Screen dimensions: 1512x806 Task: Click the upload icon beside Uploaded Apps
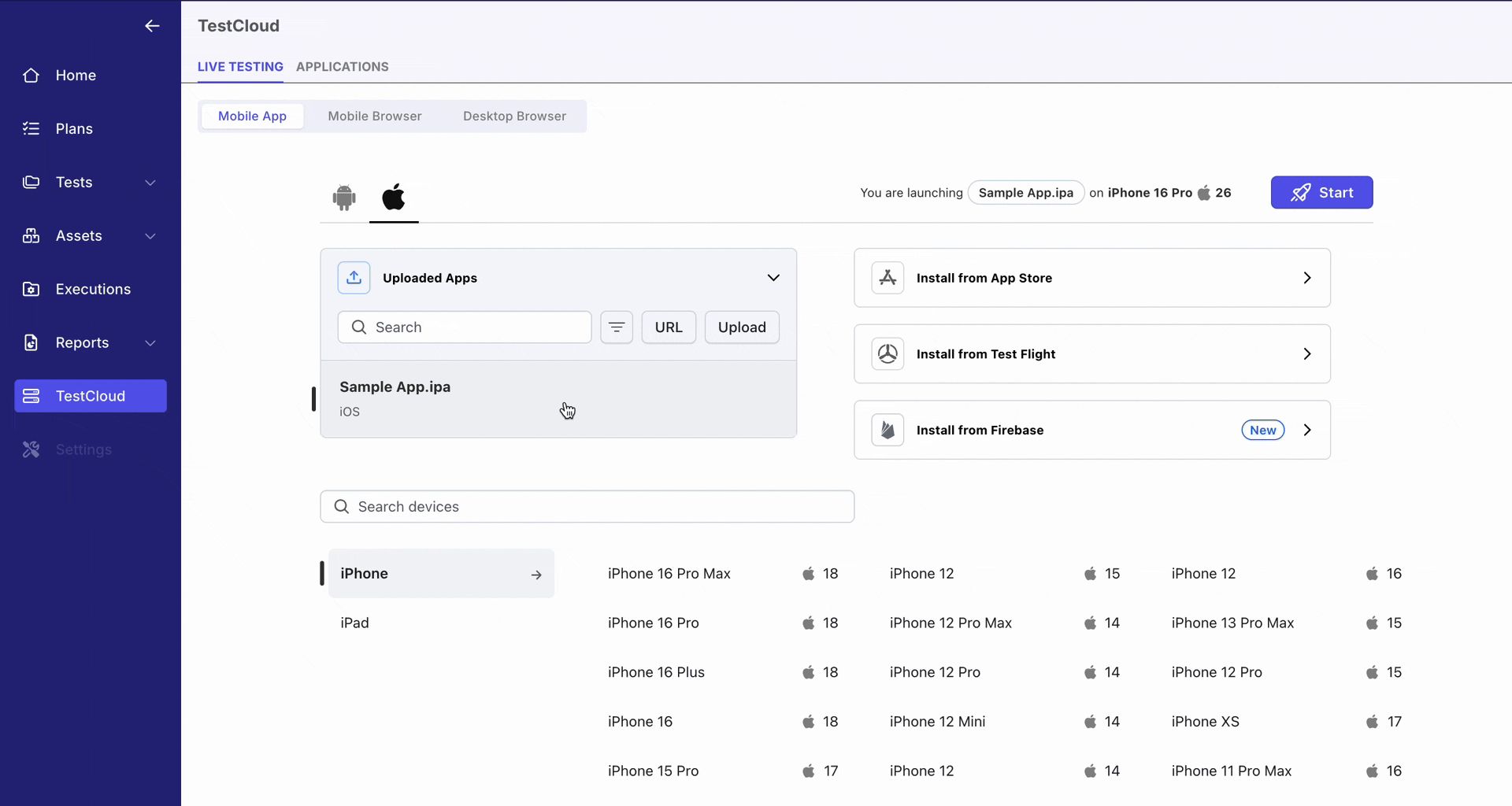tap(354, 277)
